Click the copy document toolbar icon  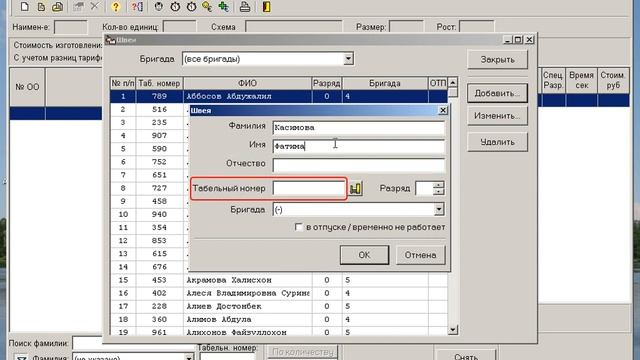tap(41, 7)
